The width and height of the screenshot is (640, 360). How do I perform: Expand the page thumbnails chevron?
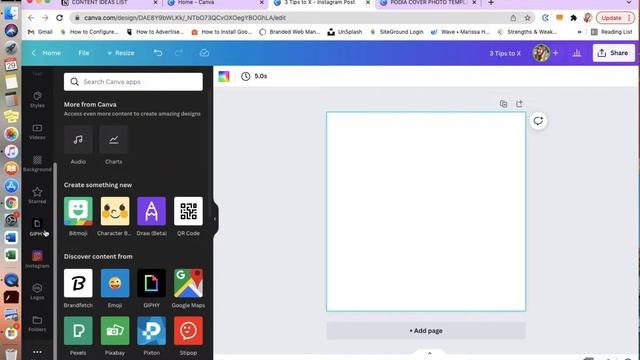point(429,353)
